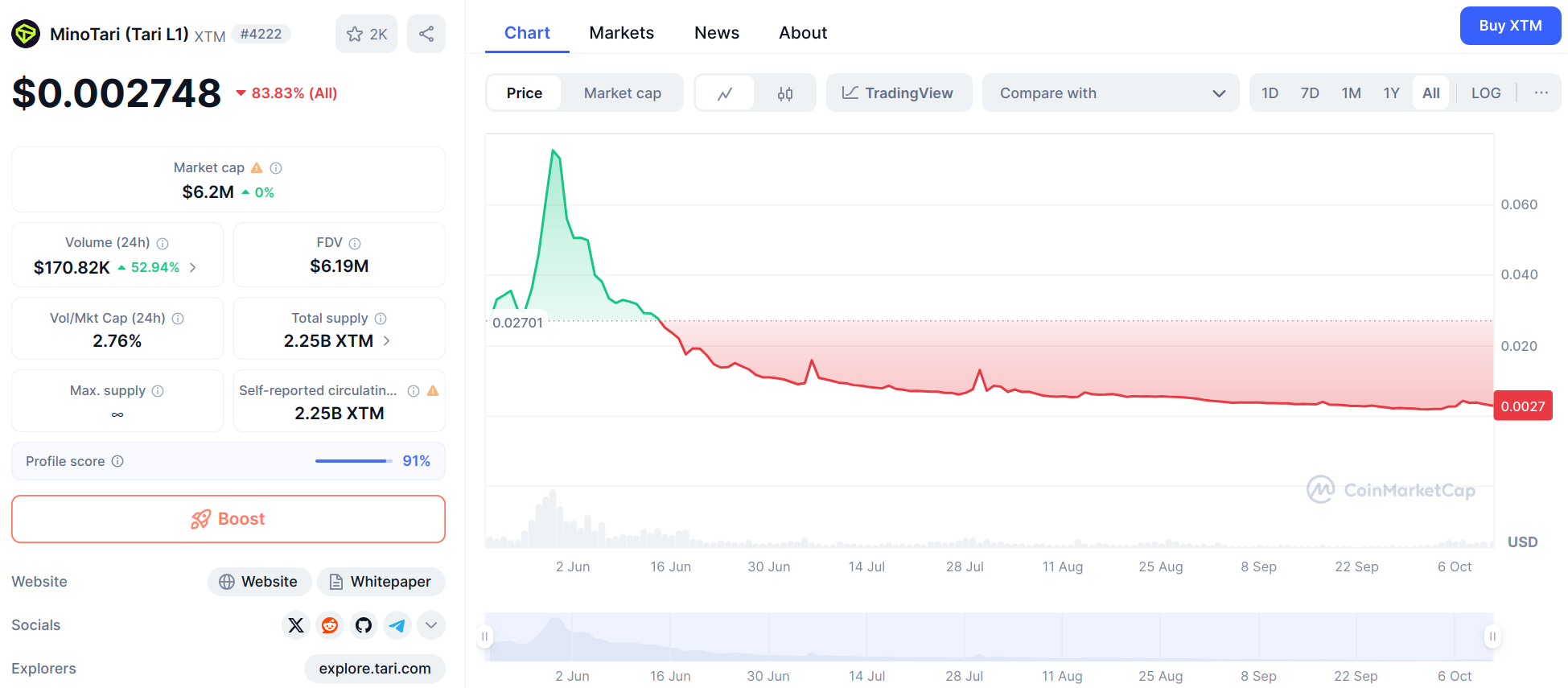The image size is (1568, 688).
Task: Toggle LOG scale on chart
Action: [1486, 93]
